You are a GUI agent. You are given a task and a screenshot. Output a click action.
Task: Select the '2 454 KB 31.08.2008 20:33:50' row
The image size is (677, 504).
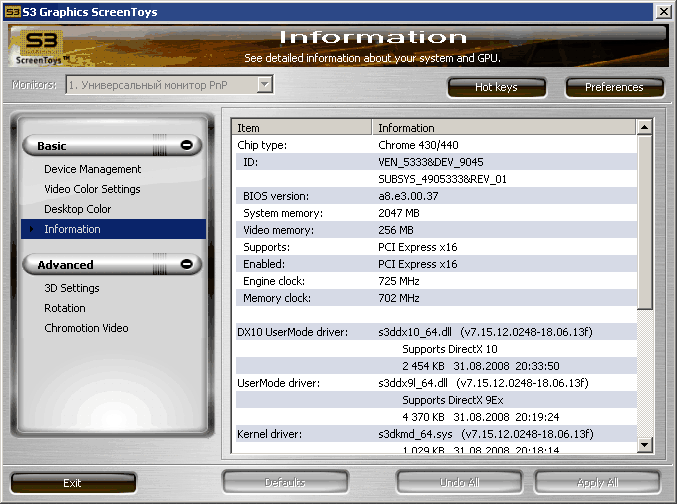(436, 366)
